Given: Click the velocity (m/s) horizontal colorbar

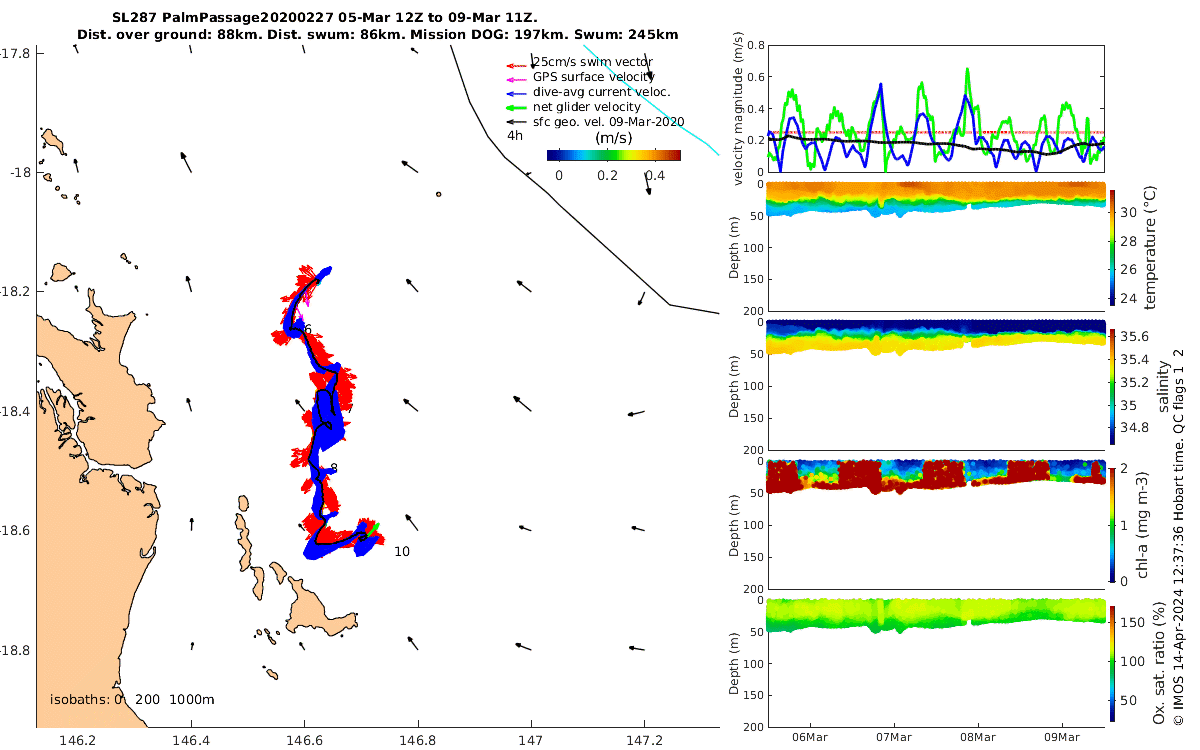Looking at the screenshot, I should point(614,155).
